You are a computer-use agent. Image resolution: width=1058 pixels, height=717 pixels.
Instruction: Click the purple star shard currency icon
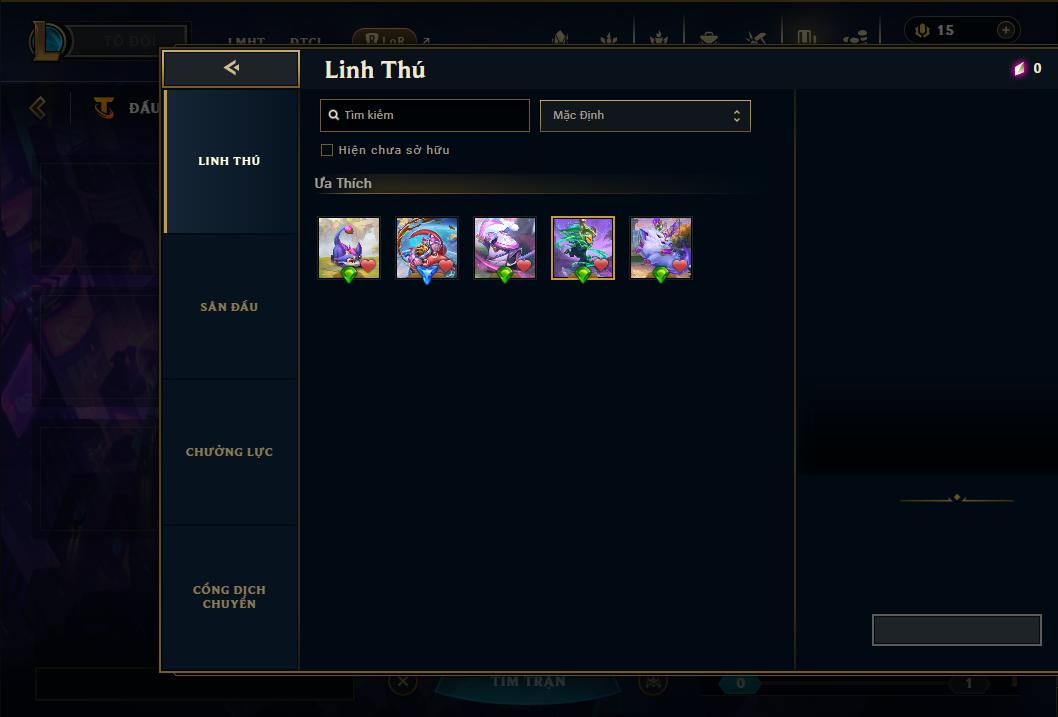click(1020, 68)
